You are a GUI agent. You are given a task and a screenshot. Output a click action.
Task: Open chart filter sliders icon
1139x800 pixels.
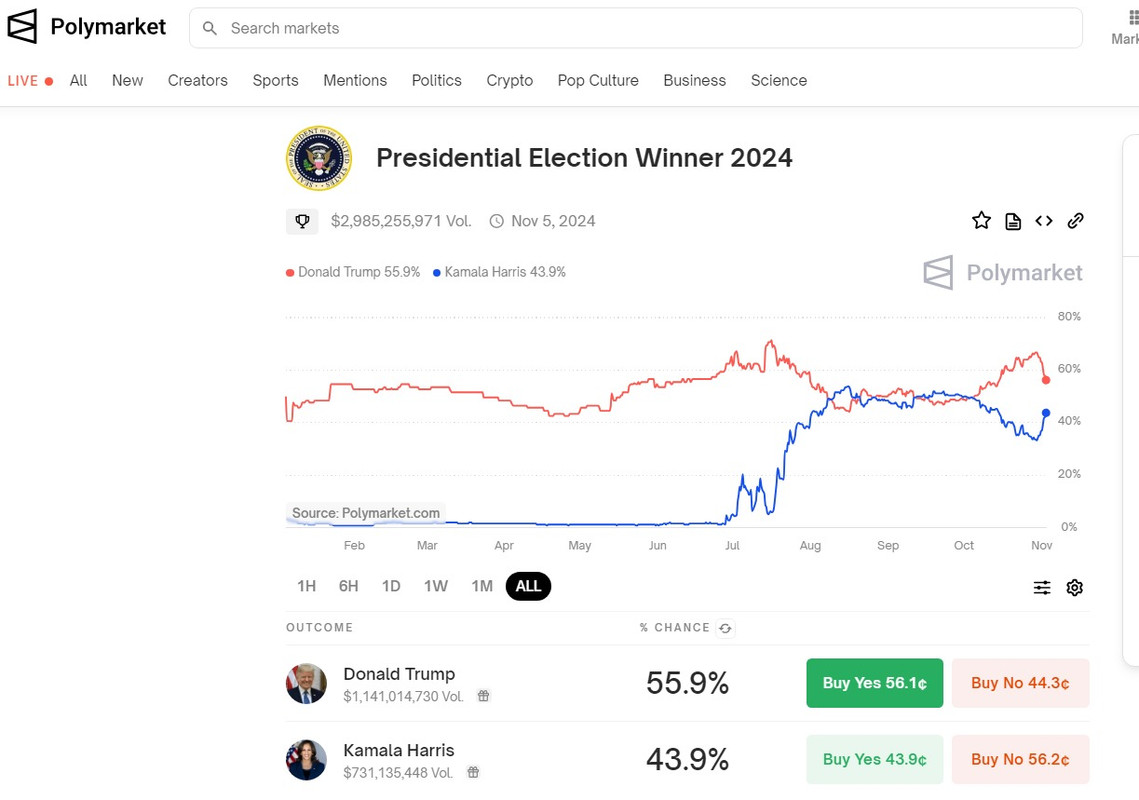click(1042, 588)
